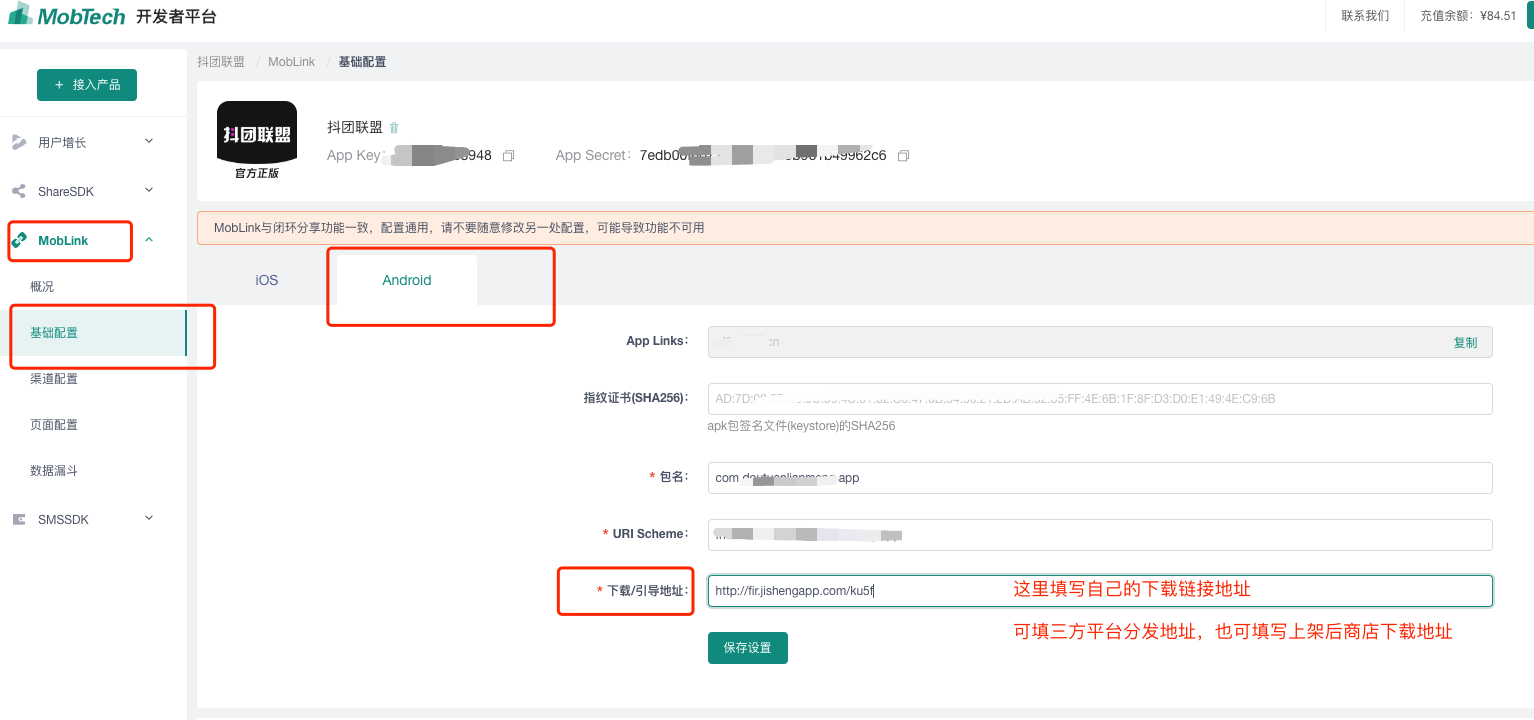Go to 抖团联盟 breadcrumb link
The height and width of the screenshot is (720, 1534).
point(221,62)
